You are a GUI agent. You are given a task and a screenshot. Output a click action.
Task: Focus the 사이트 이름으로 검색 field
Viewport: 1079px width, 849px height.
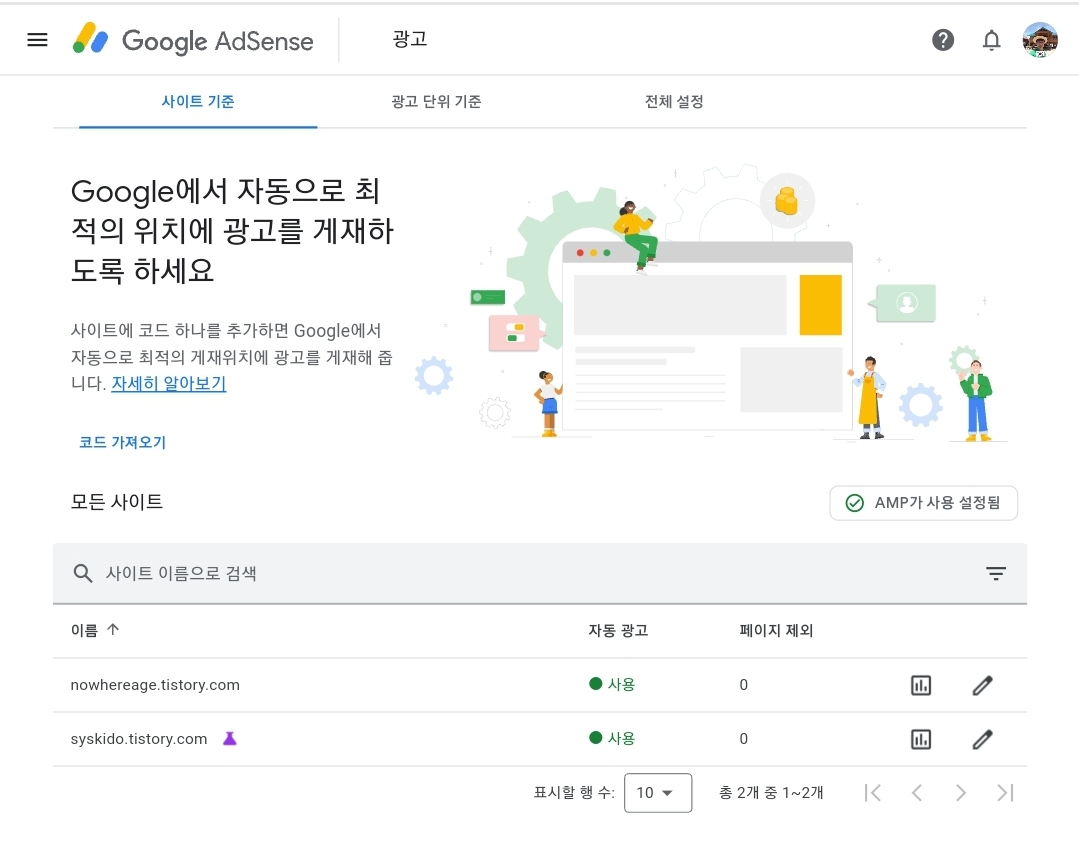click(x=540, y=573)
